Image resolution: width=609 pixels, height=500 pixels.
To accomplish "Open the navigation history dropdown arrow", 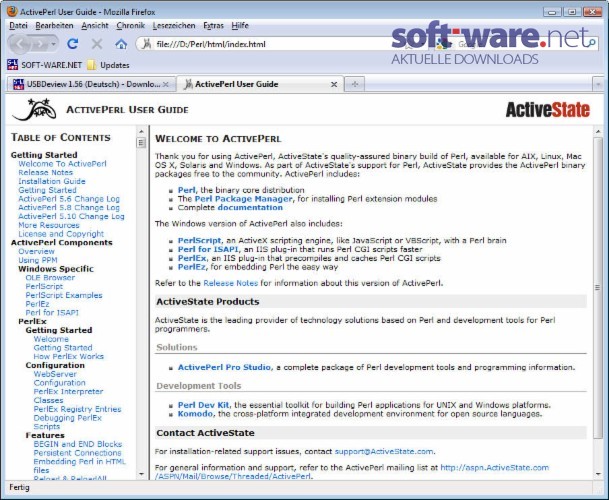I will (54, 44).
